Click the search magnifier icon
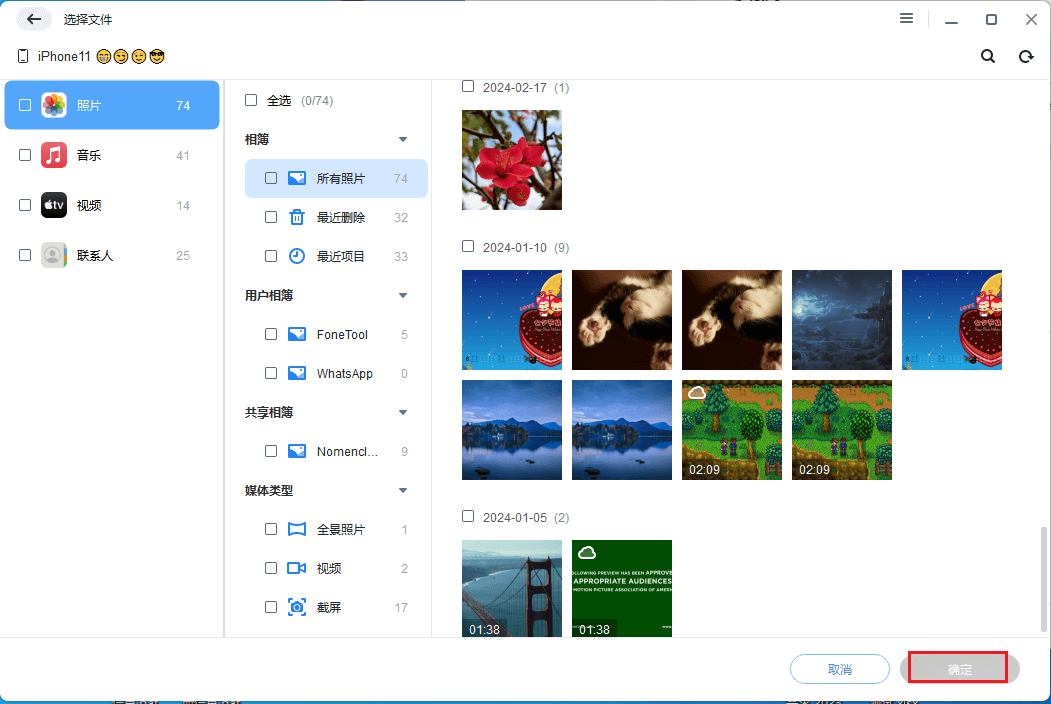This screenshot has width=1051, height=704. point(988,56)
